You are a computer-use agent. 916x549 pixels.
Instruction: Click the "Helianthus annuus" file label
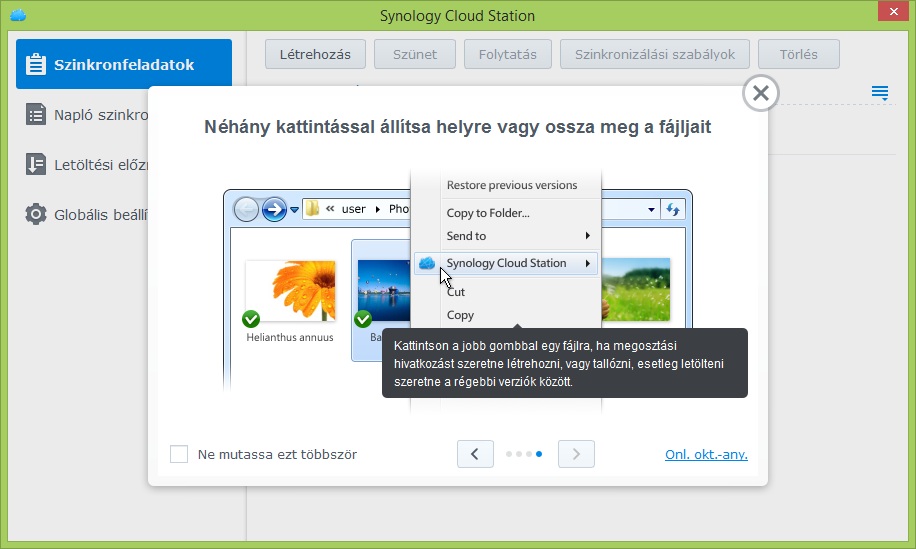tap(290, 337)
